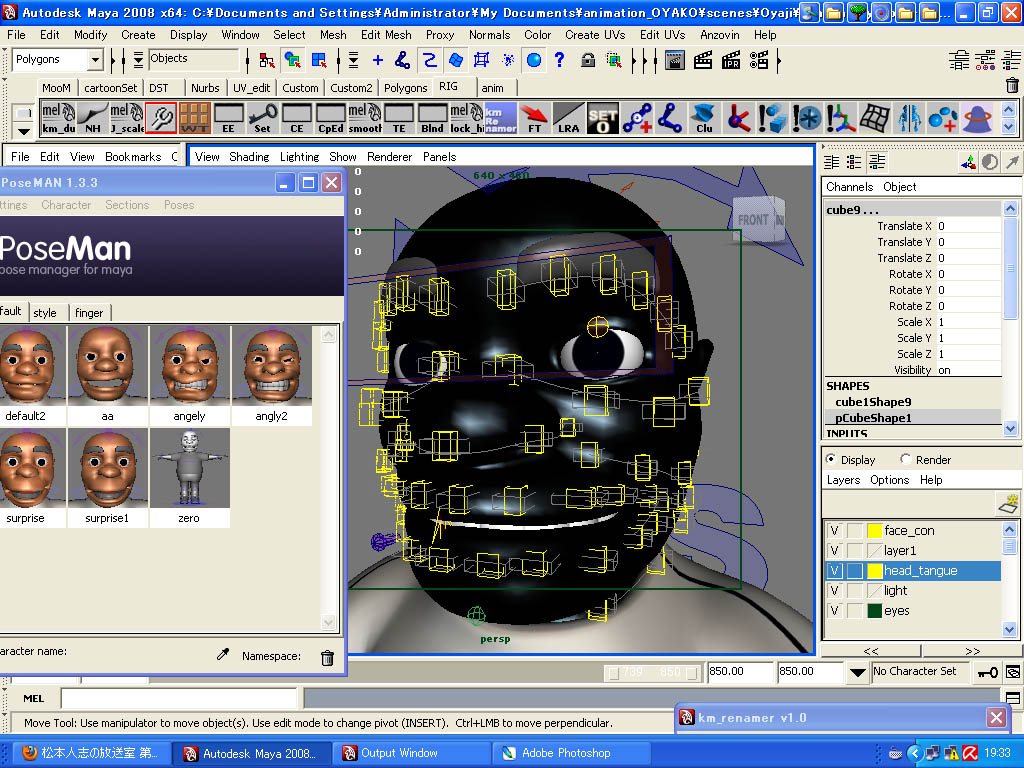Click the SET 0 shelf icon

[602, 118]
